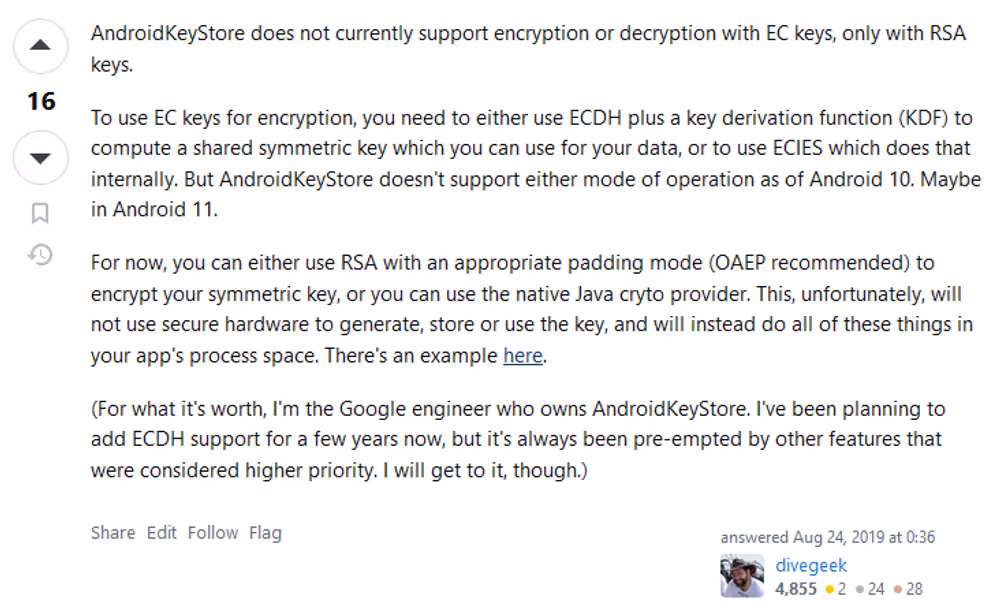Click the answered Aug 24, 2019 timestamp
This screenshot has width=1000, height=601.
[x=864, y=537]
